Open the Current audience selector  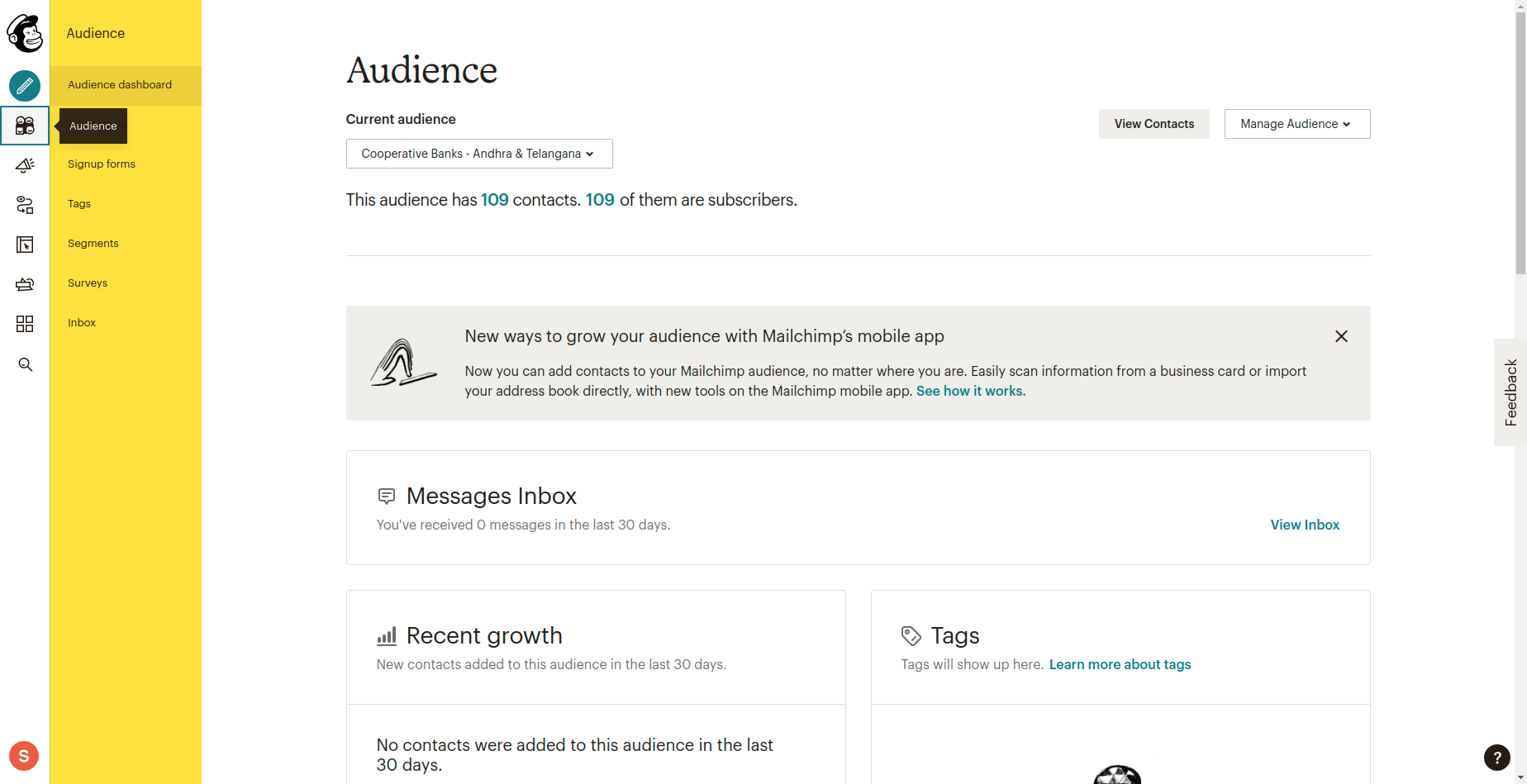(x=478, y=154)
